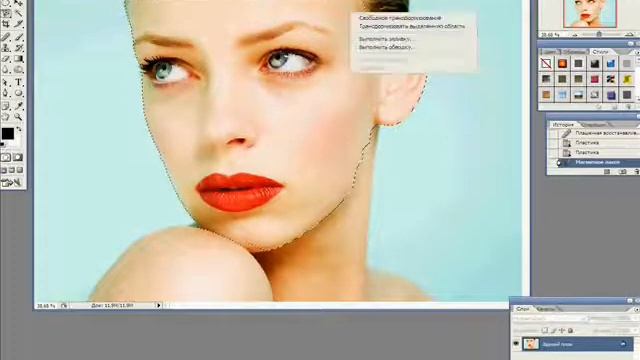This screenshot has height=360, width=640.
Task: Click the Navigator preview thumbnail
Action: pos(590,13)
